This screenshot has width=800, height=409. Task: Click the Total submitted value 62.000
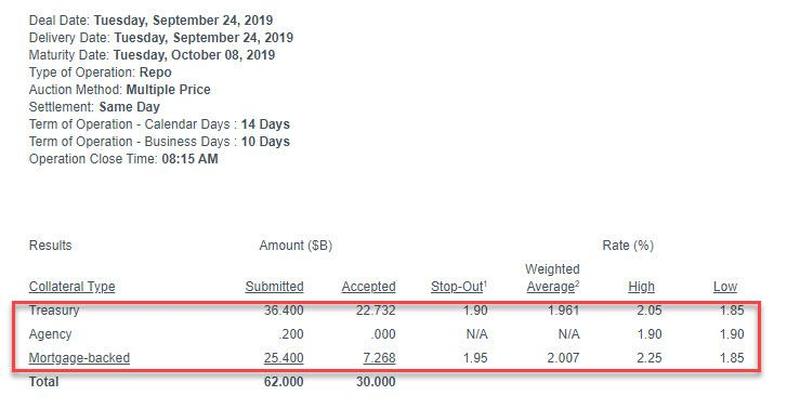tap(284, 382)
